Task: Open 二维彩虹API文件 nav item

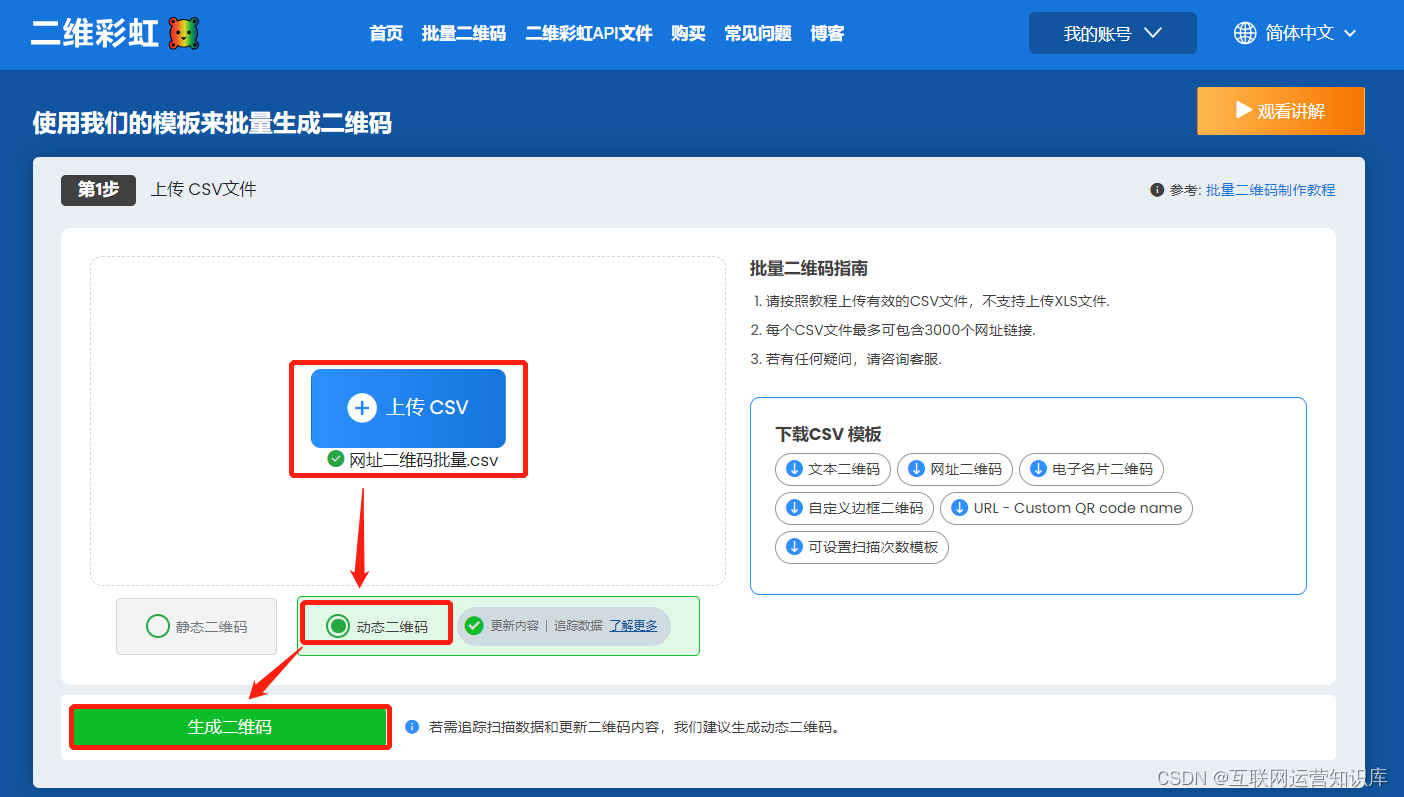Action: (x=589, y=34)
